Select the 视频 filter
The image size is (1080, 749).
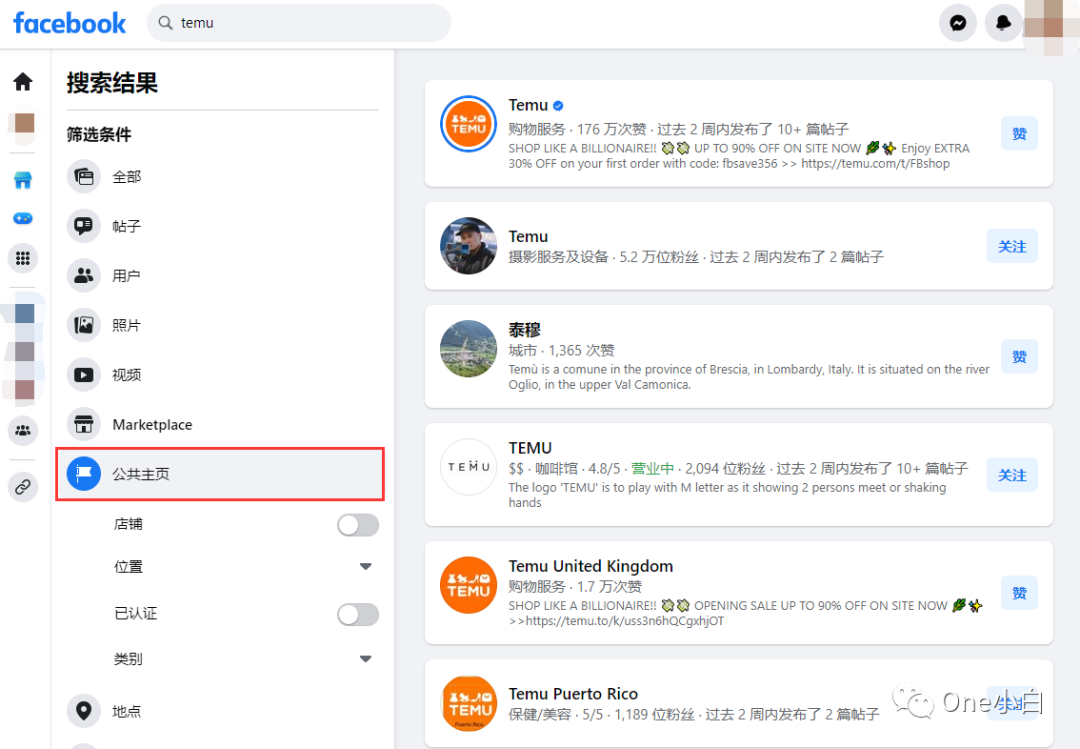[x=222, y=375]
